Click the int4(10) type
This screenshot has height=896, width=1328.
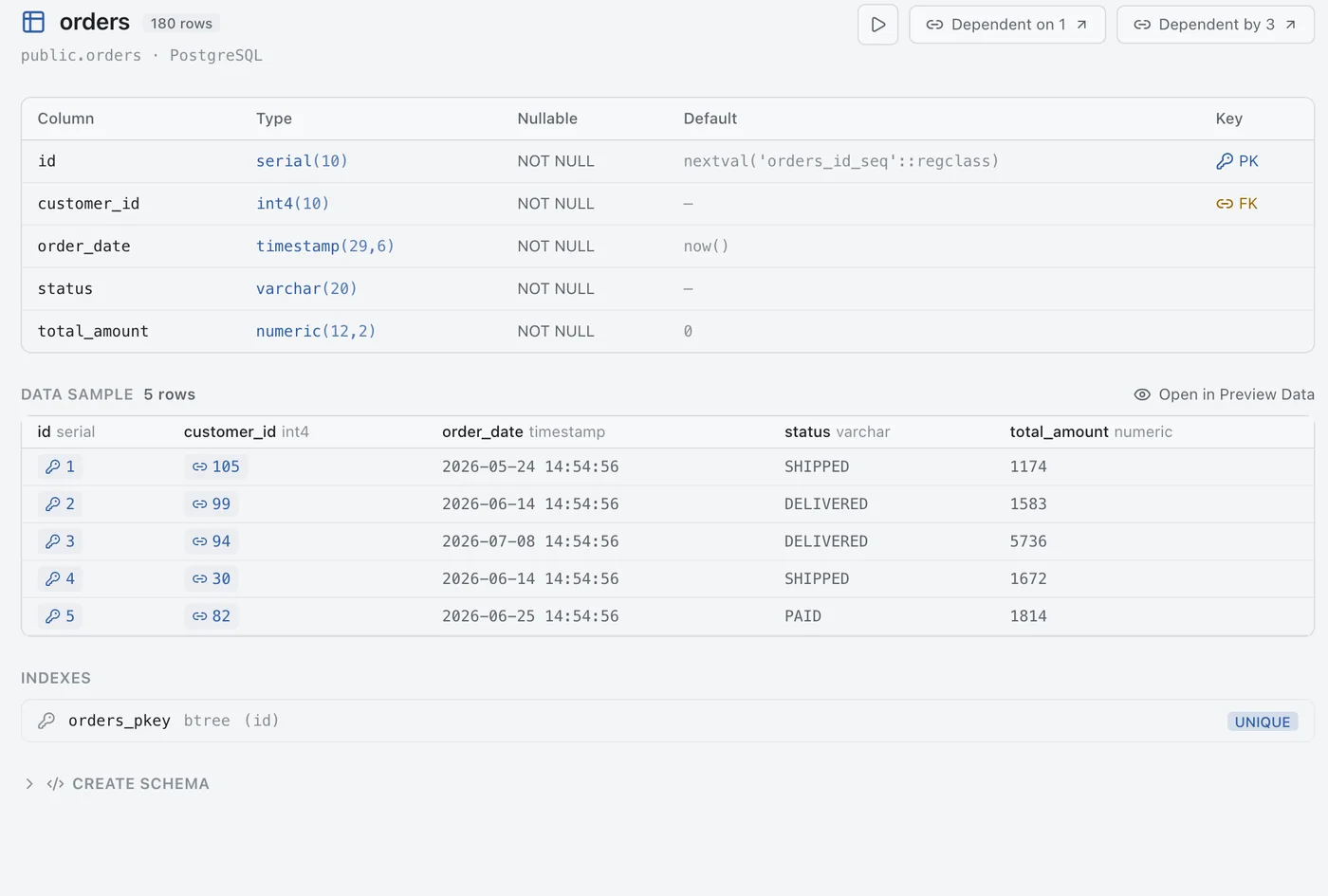tap(292, 204)
